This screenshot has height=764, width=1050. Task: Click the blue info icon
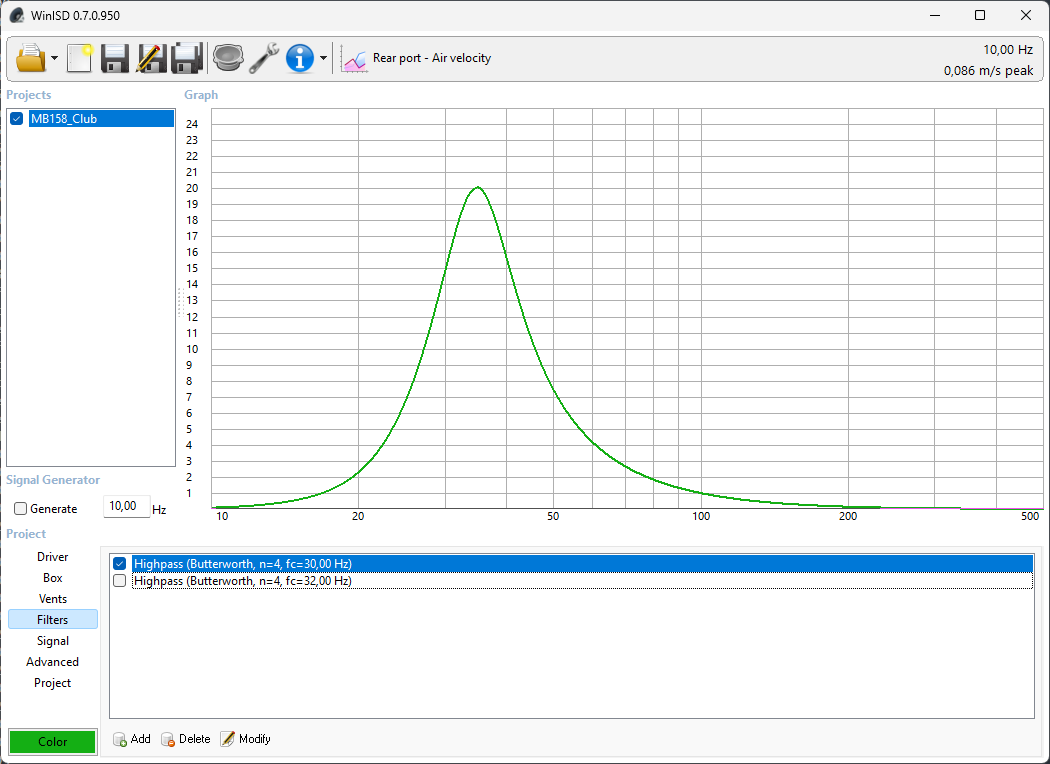[300, 58]
